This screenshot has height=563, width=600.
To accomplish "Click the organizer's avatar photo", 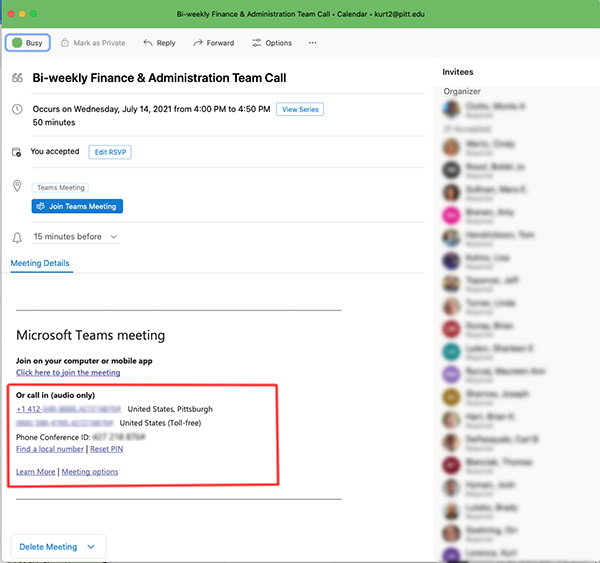I will pyautogui.click(x=452, y=109).
